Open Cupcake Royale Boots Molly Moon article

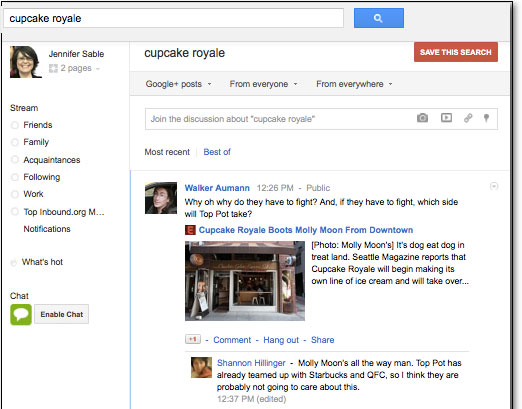(306, 230)
